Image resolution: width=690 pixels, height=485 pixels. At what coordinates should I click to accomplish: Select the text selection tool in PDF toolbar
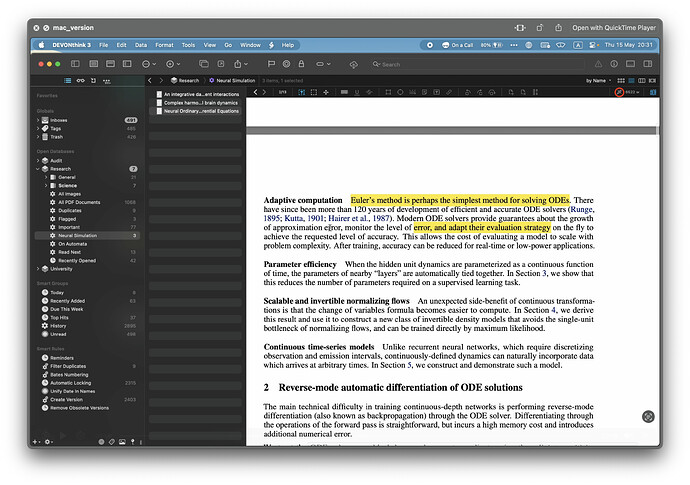tap(301, 92)
